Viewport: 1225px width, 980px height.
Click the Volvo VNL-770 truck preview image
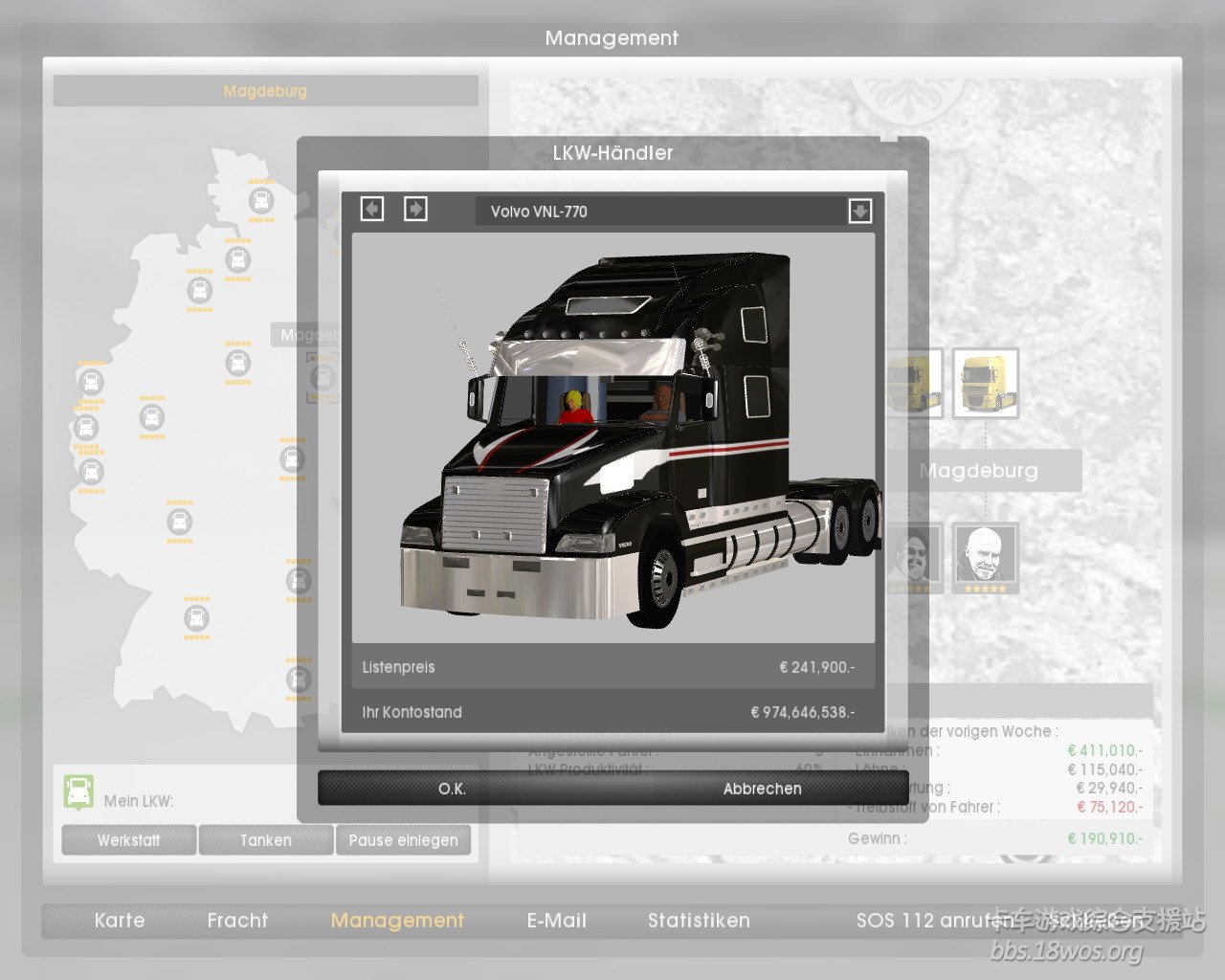tap(613, 437)
